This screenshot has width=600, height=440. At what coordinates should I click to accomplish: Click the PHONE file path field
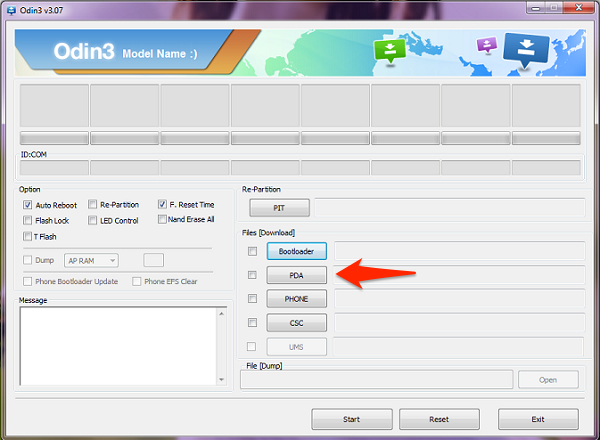coord(460,299)
